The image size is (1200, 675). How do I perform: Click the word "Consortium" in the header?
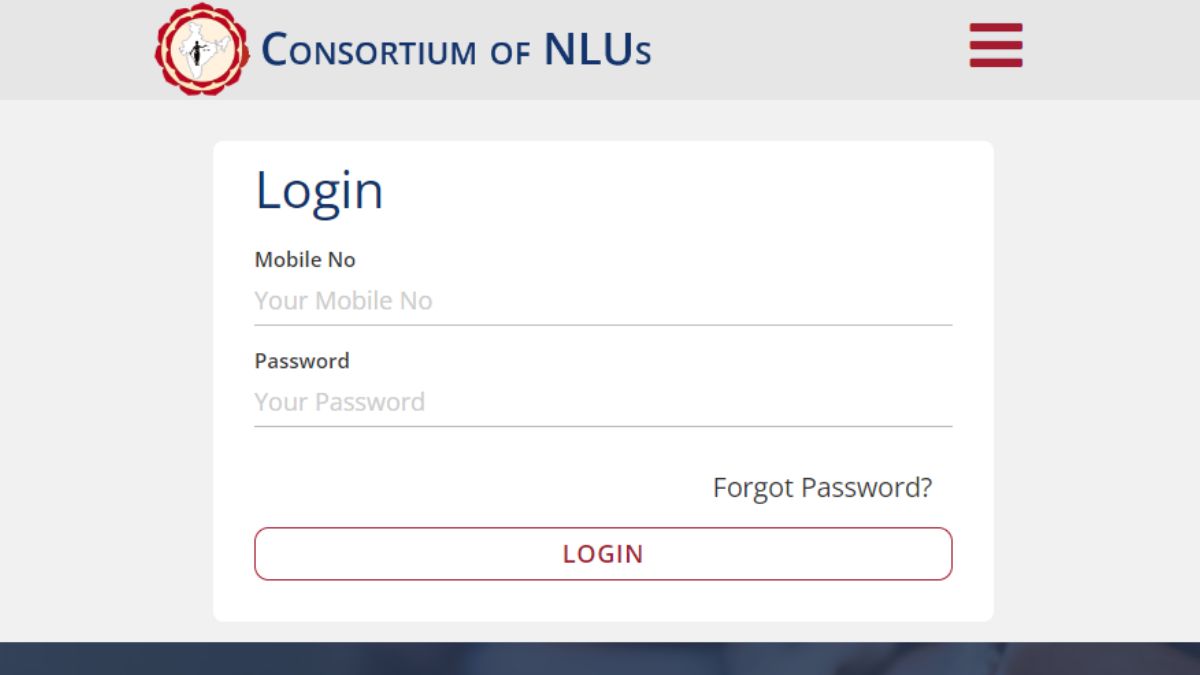[x=369, y=50]
